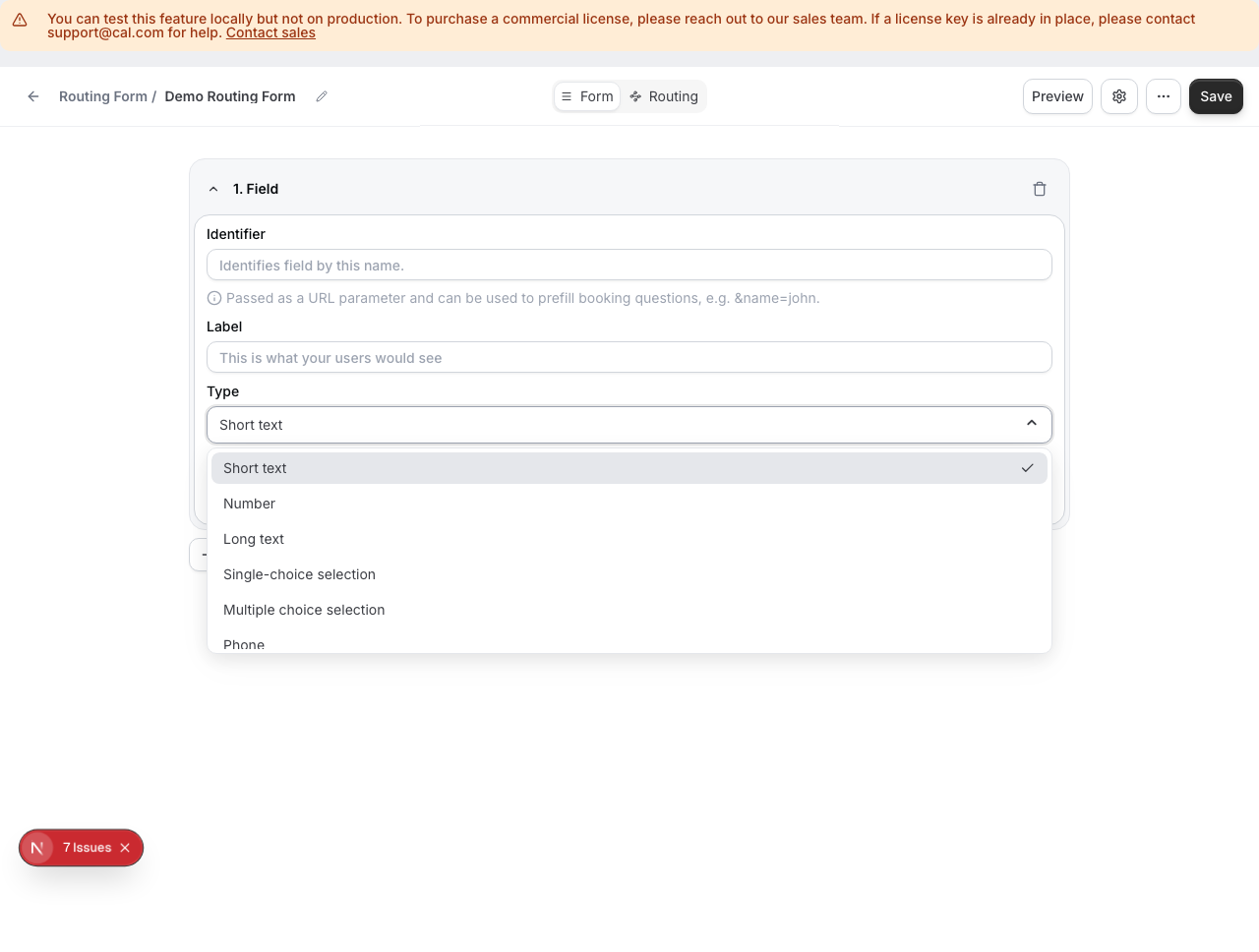Screen dimensions: 1259x952
Task: Click the info icon below Identifier field
Action: [214, 298]
